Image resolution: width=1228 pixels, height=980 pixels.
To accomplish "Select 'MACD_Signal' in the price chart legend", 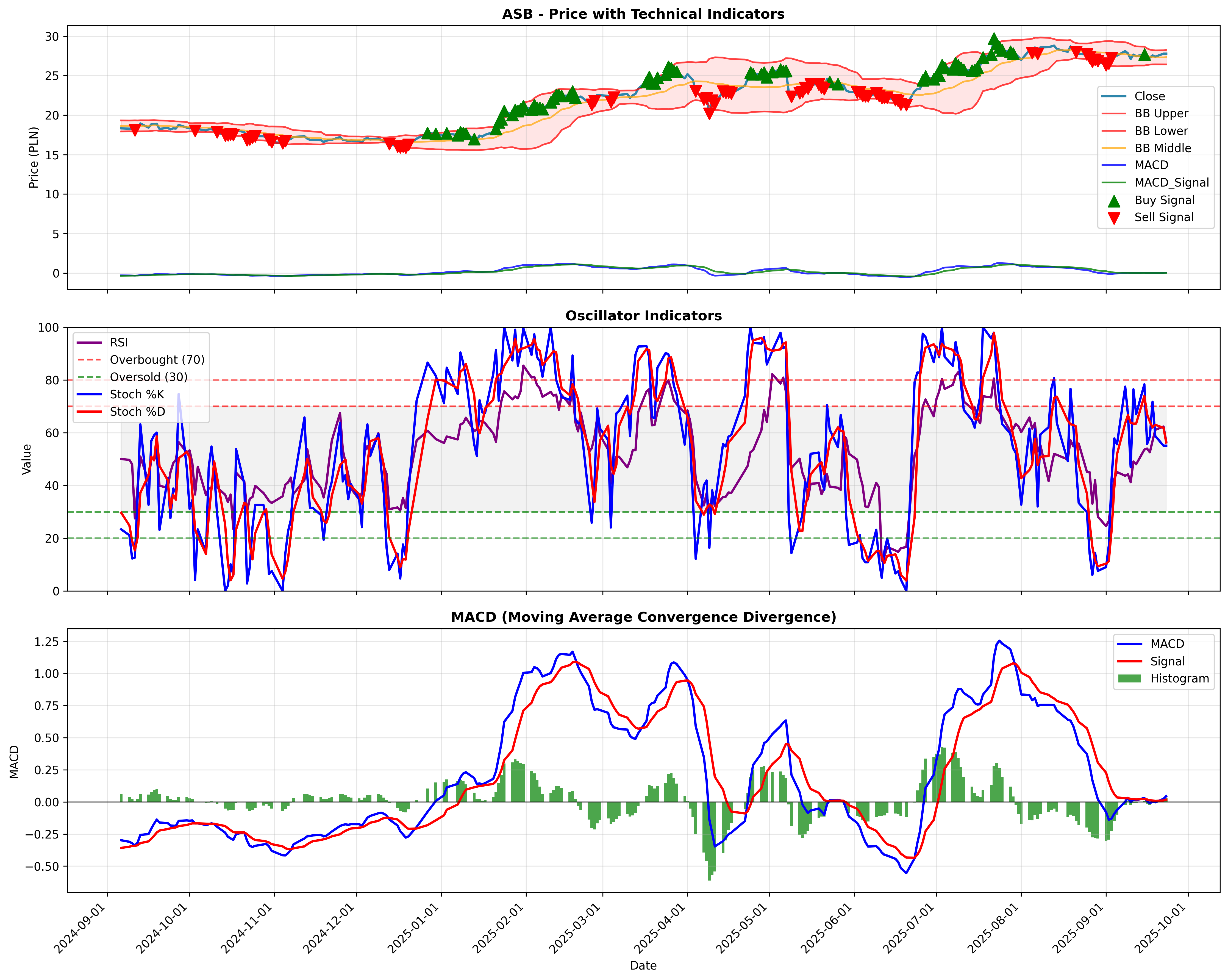I will point(1172,182).
